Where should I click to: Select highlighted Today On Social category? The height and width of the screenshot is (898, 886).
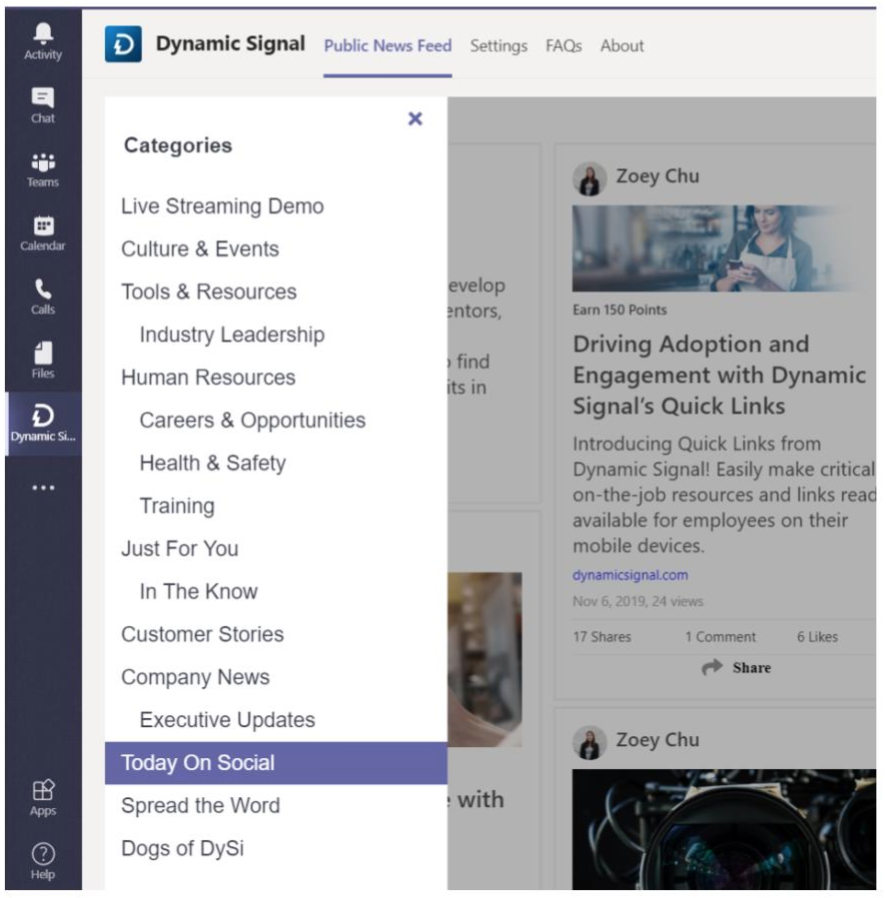pyautogui.click(x=276, y=763)
